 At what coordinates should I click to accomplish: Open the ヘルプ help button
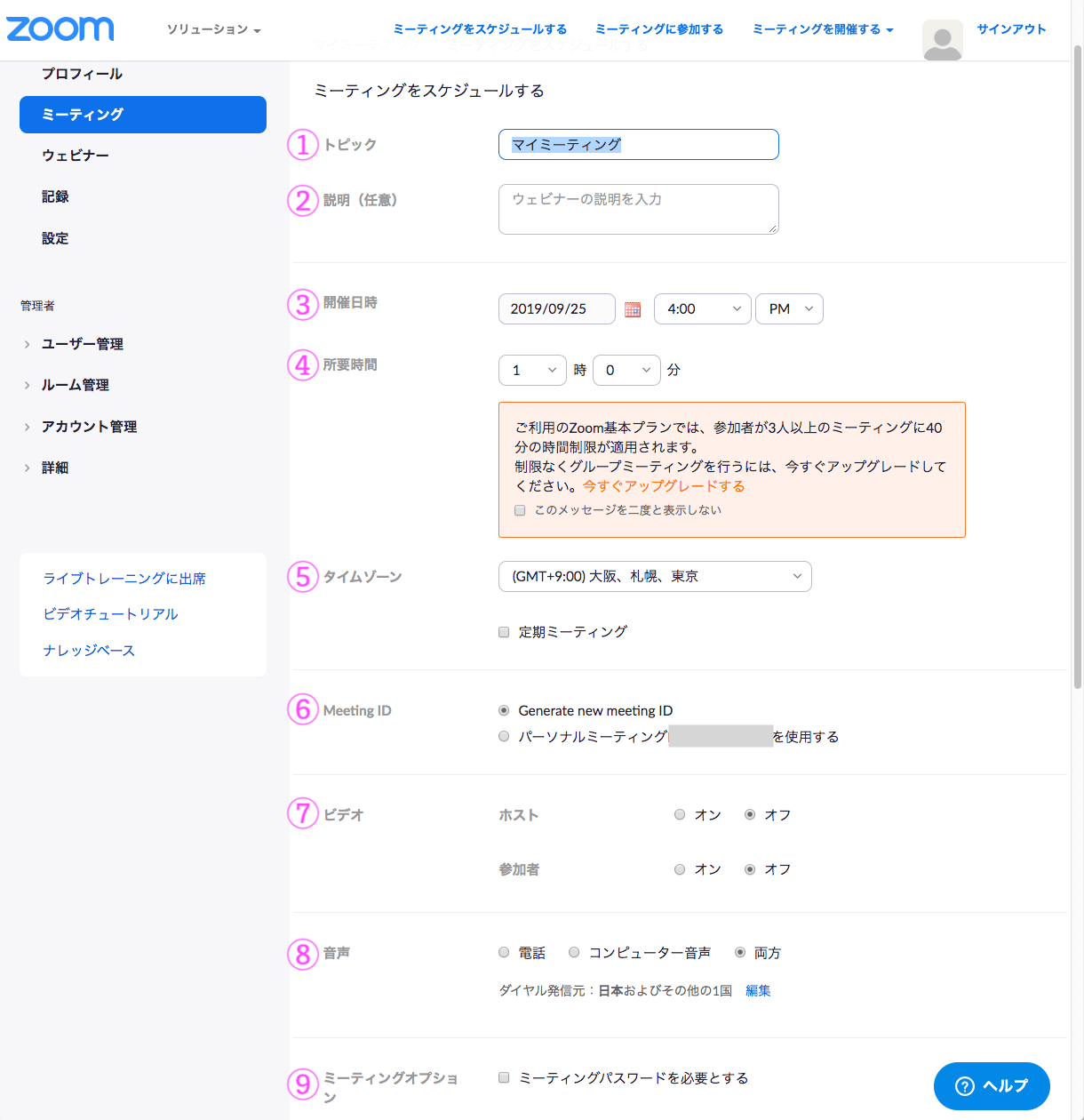pyautogui.click(x=992, y=1086)
